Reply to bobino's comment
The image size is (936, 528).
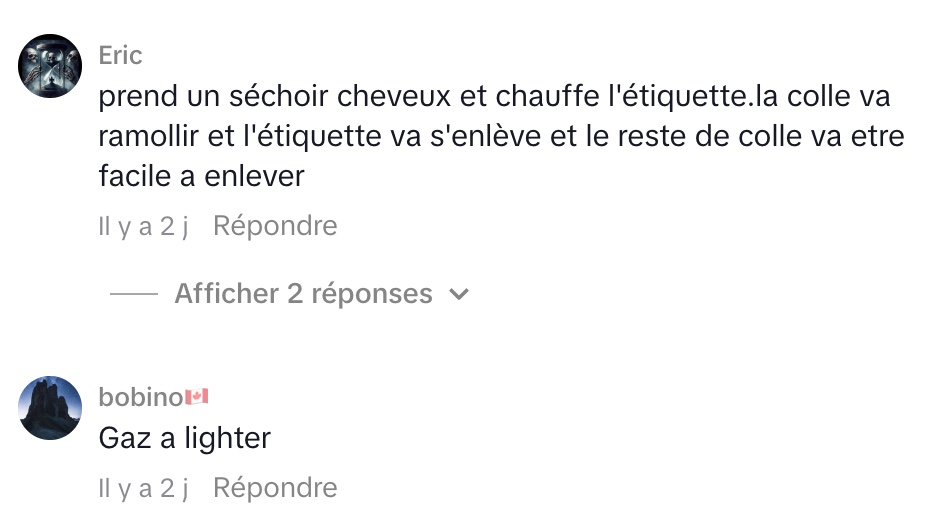point(275,488)
